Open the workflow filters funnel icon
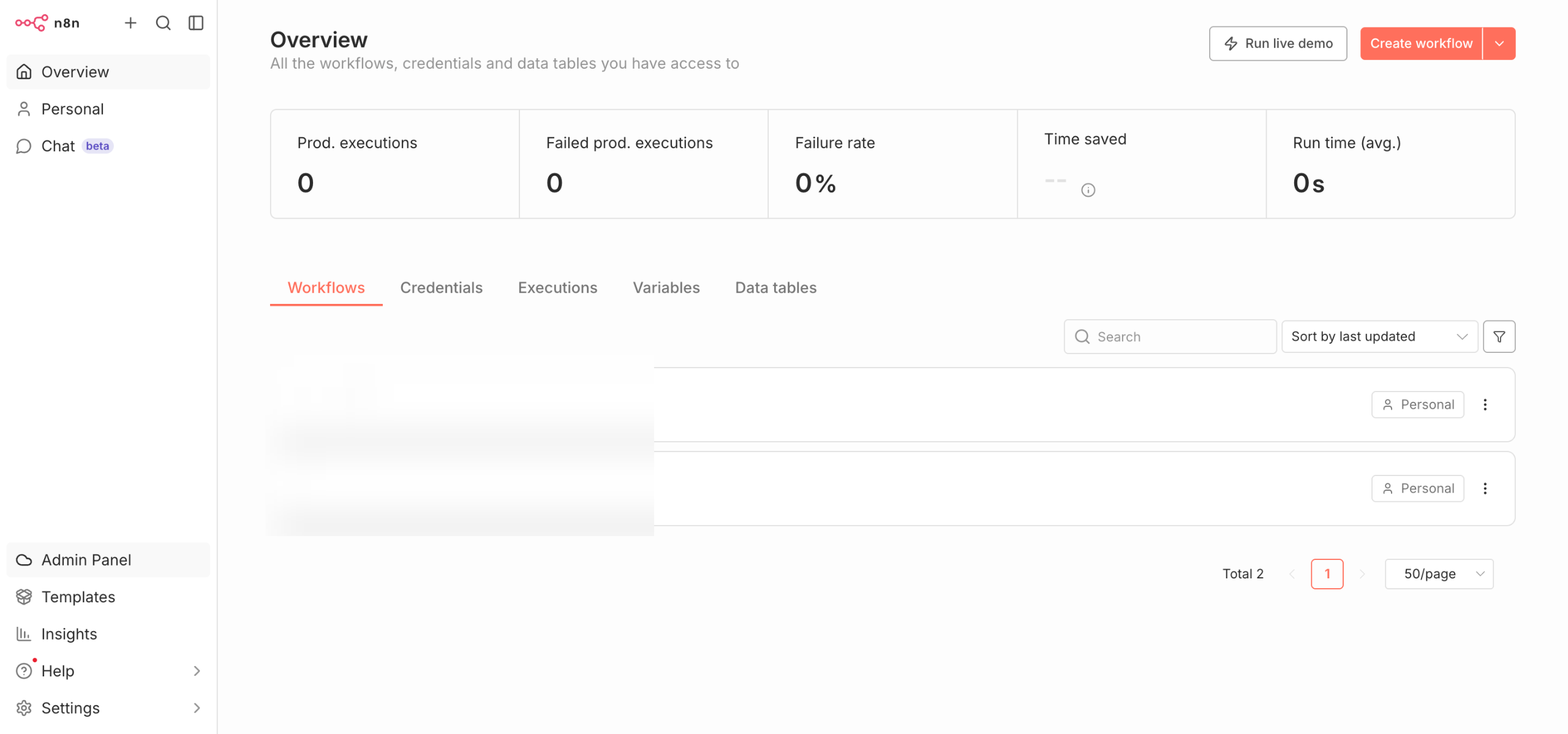This screenshot has width=1568, height=734. tap(1499, 336)
